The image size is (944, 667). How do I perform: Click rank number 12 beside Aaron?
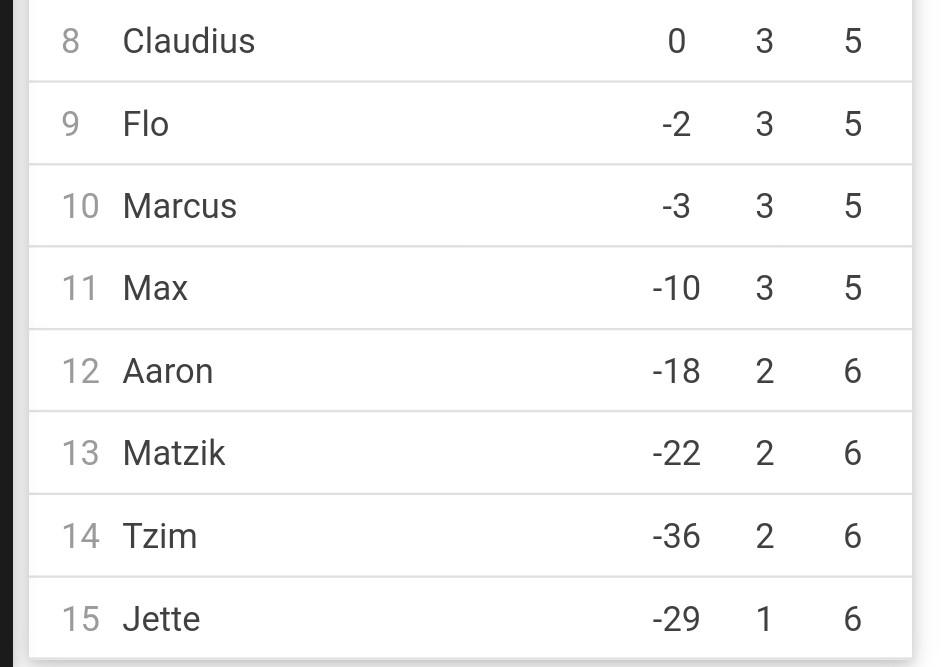(80, 371)
